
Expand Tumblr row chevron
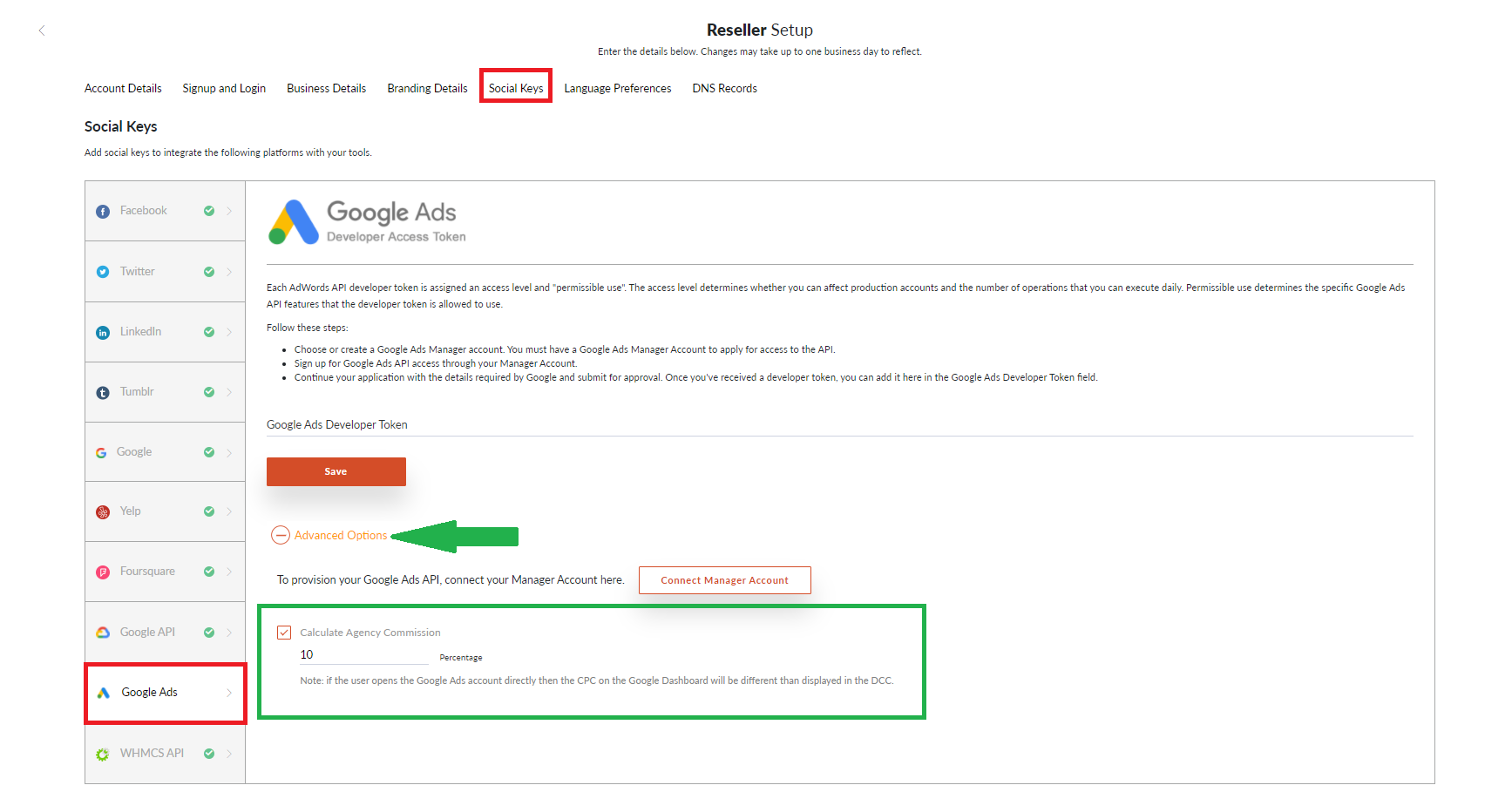(229, 392)
